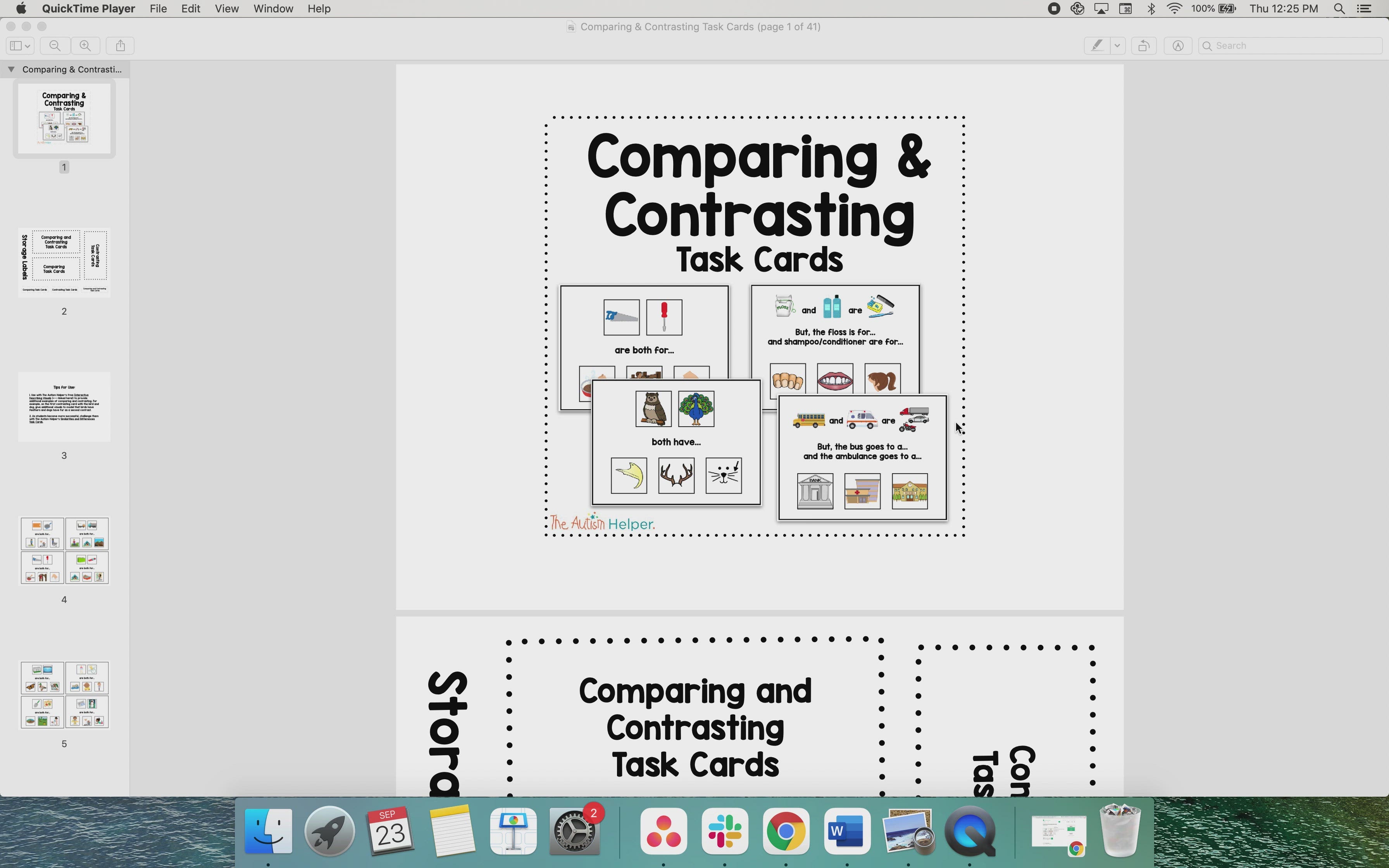Collapse the Comparing & Contrasti... sidebar group

[x=11, y=69]
